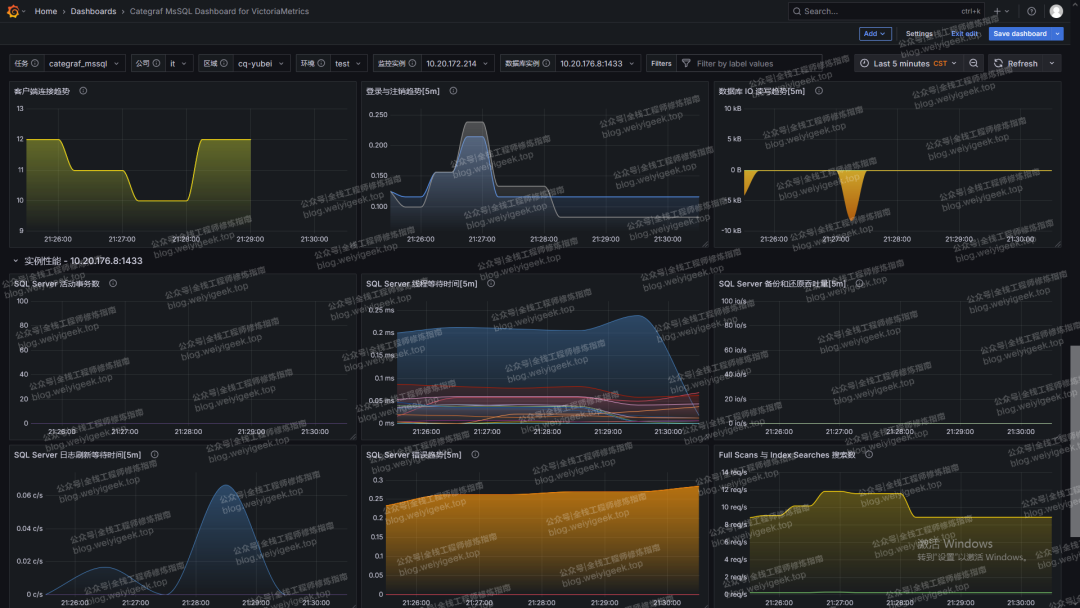Click the page vertical scrollbar

tap(1074, 441)
